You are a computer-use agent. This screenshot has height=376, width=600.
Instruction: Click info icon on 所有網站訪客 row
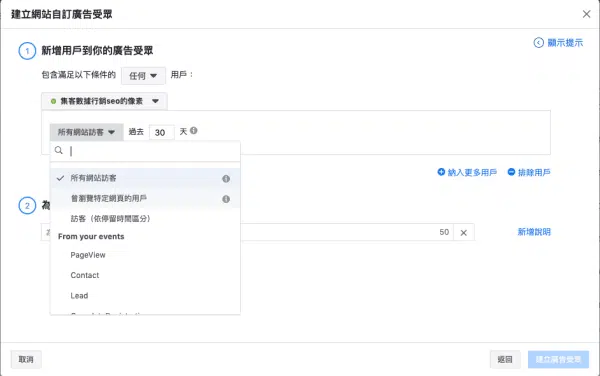coord(226,179)
